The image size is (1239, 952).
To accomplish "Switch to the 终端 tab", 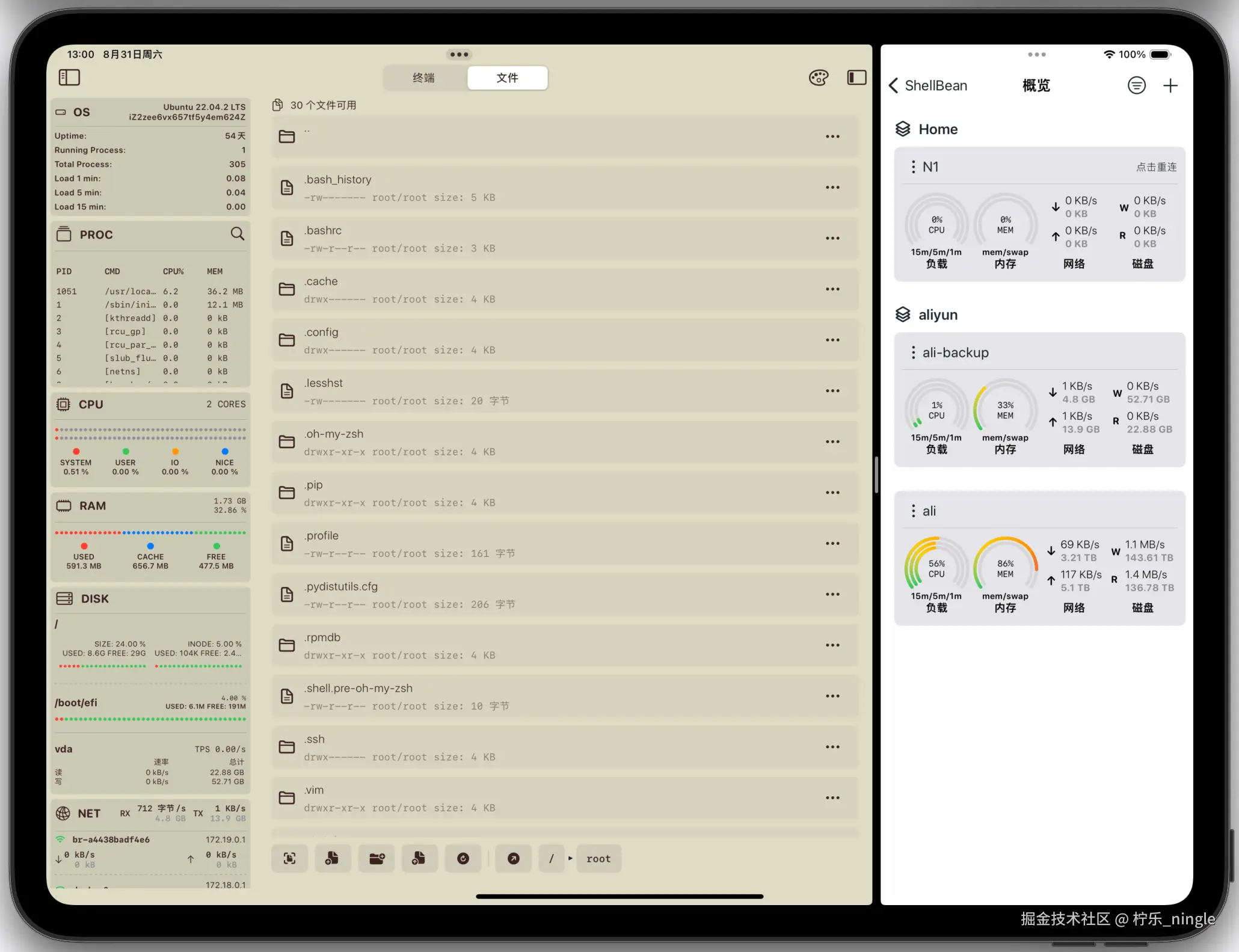I will point(424,78).
